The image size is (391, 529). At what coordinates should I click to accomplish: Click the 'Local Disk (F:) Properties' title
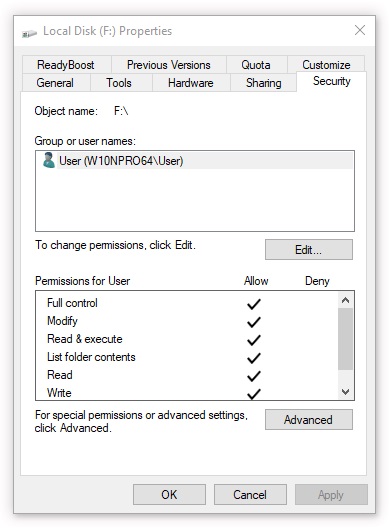[108, 31]
